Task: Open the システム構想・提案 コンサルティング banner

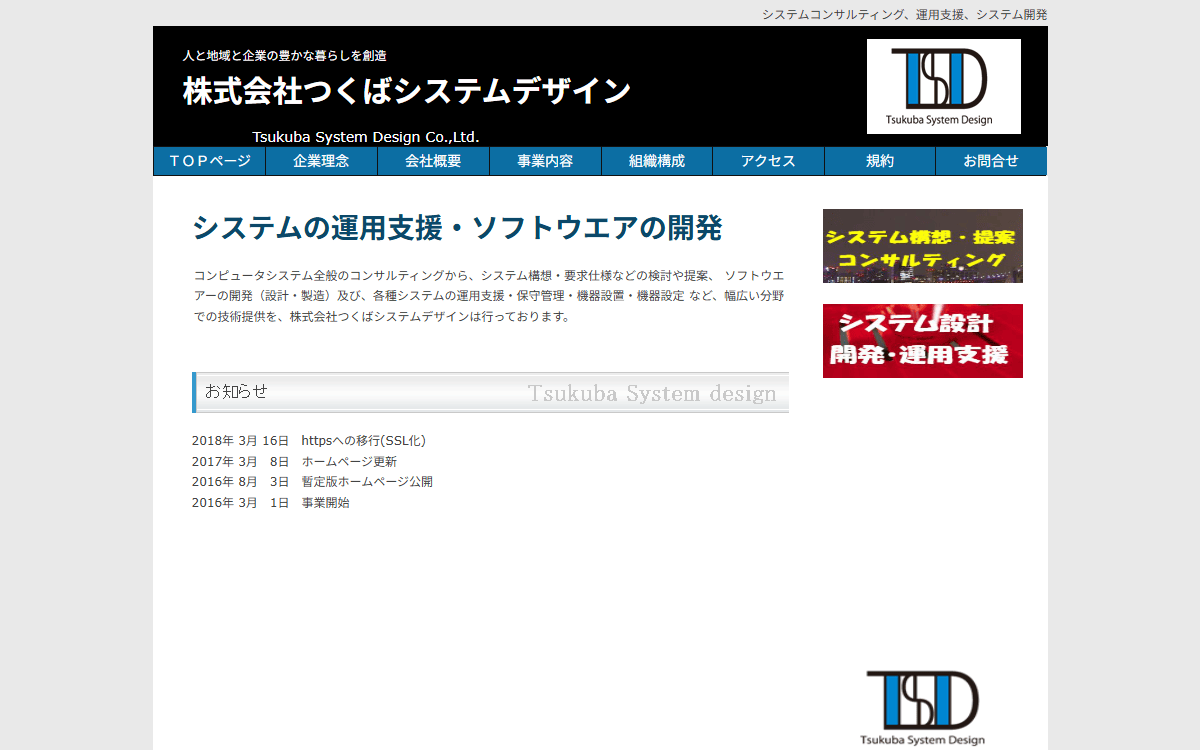Action: tap(923, 246)
